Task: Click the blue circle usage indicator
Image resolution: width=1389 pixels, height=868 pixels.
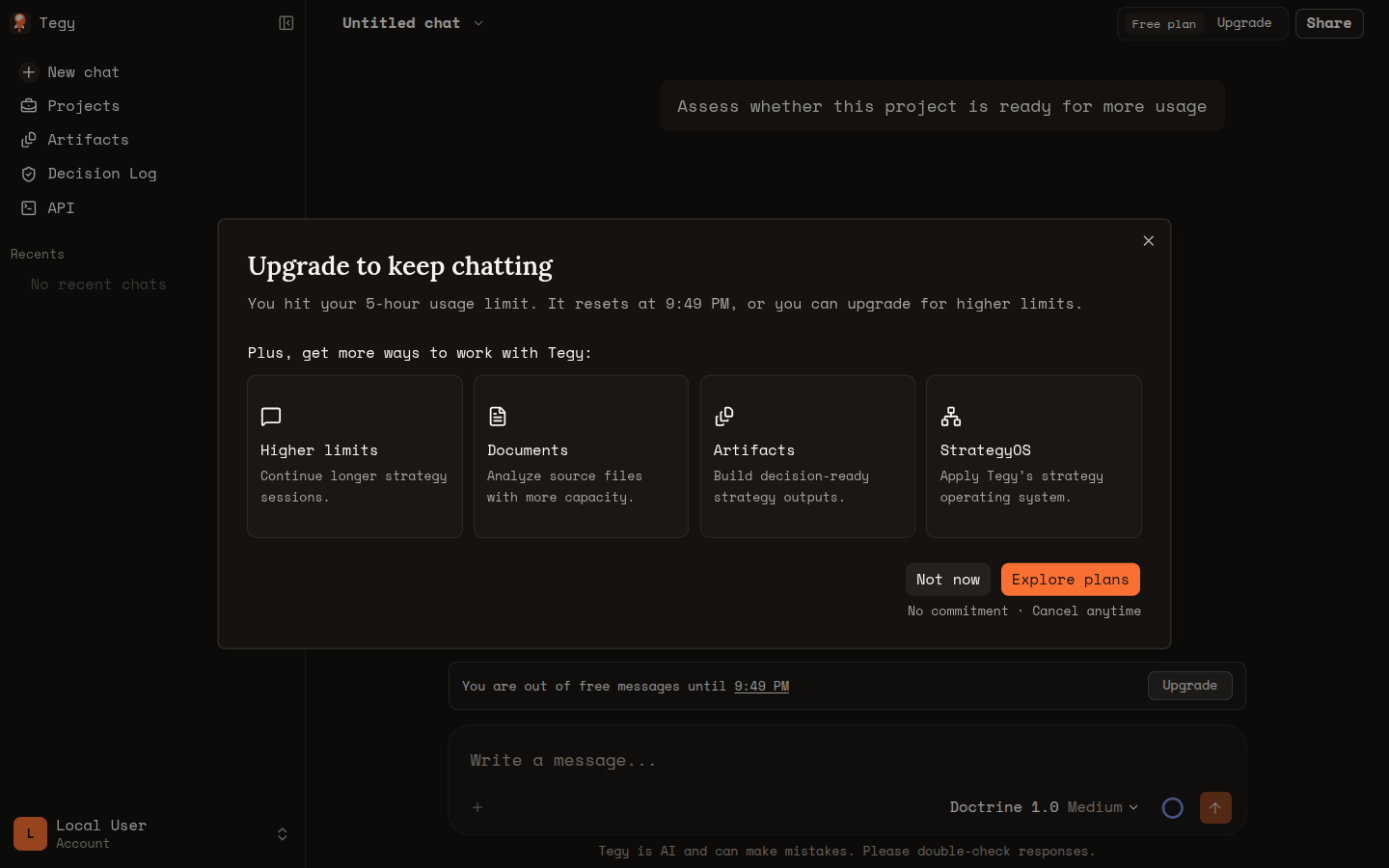Action: (1173, 808)
